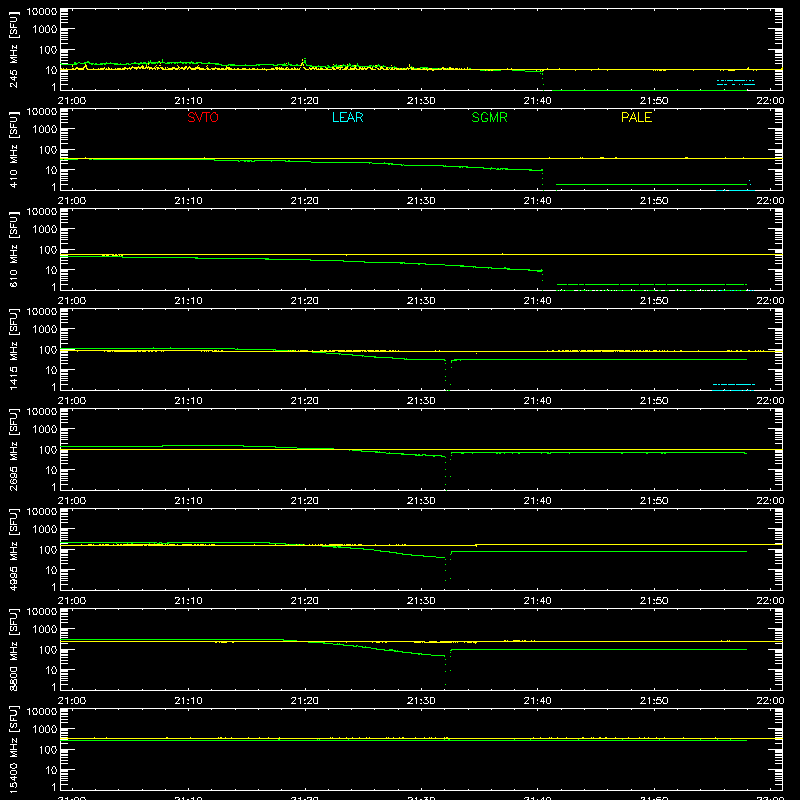Click the yellow PALE station label
Viewport: 800px width, 800px height.
(x=636, y=117)
